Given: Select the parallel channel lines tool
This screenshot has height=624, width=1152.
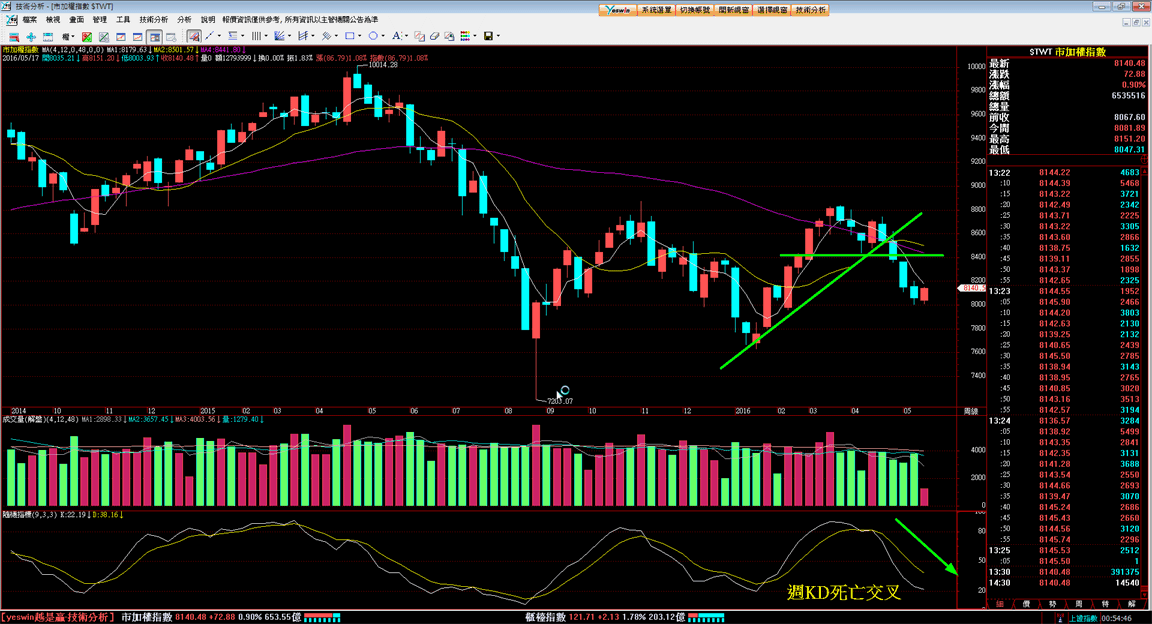Looking at the screenshot, I should click(x=303, y=36).
